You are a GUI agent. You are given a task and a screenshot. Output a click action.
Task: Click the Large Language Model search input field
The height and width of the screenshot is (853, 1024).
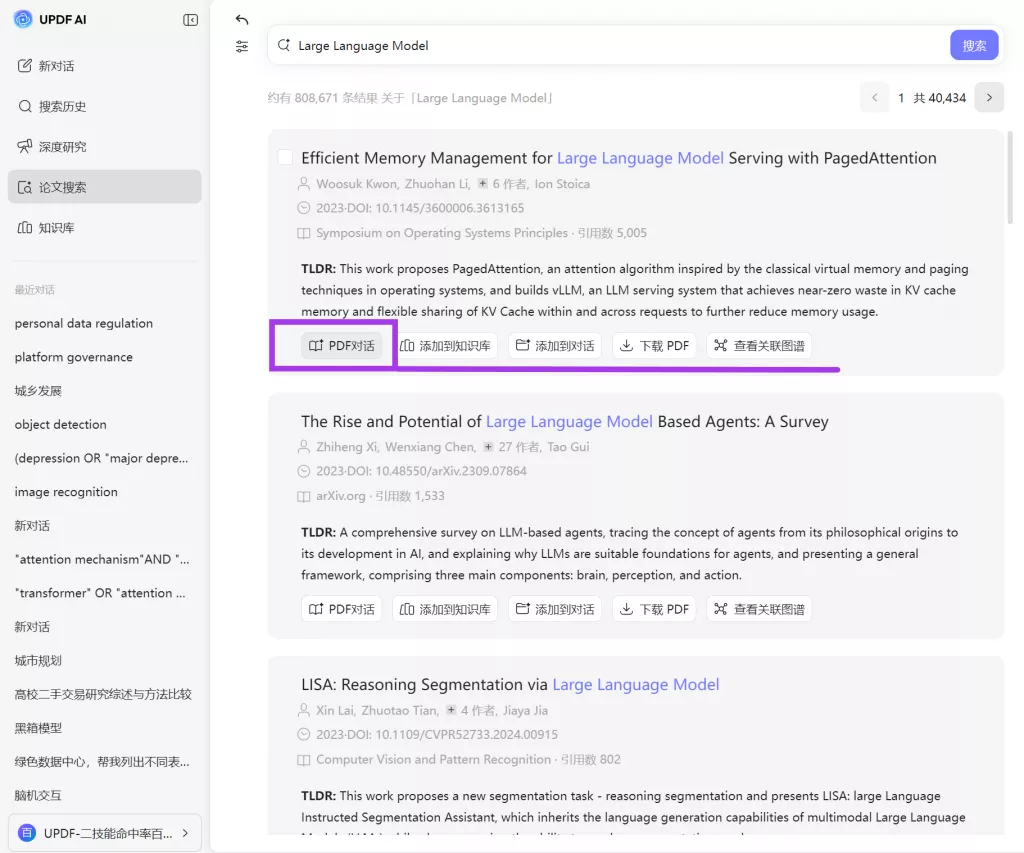600,45
